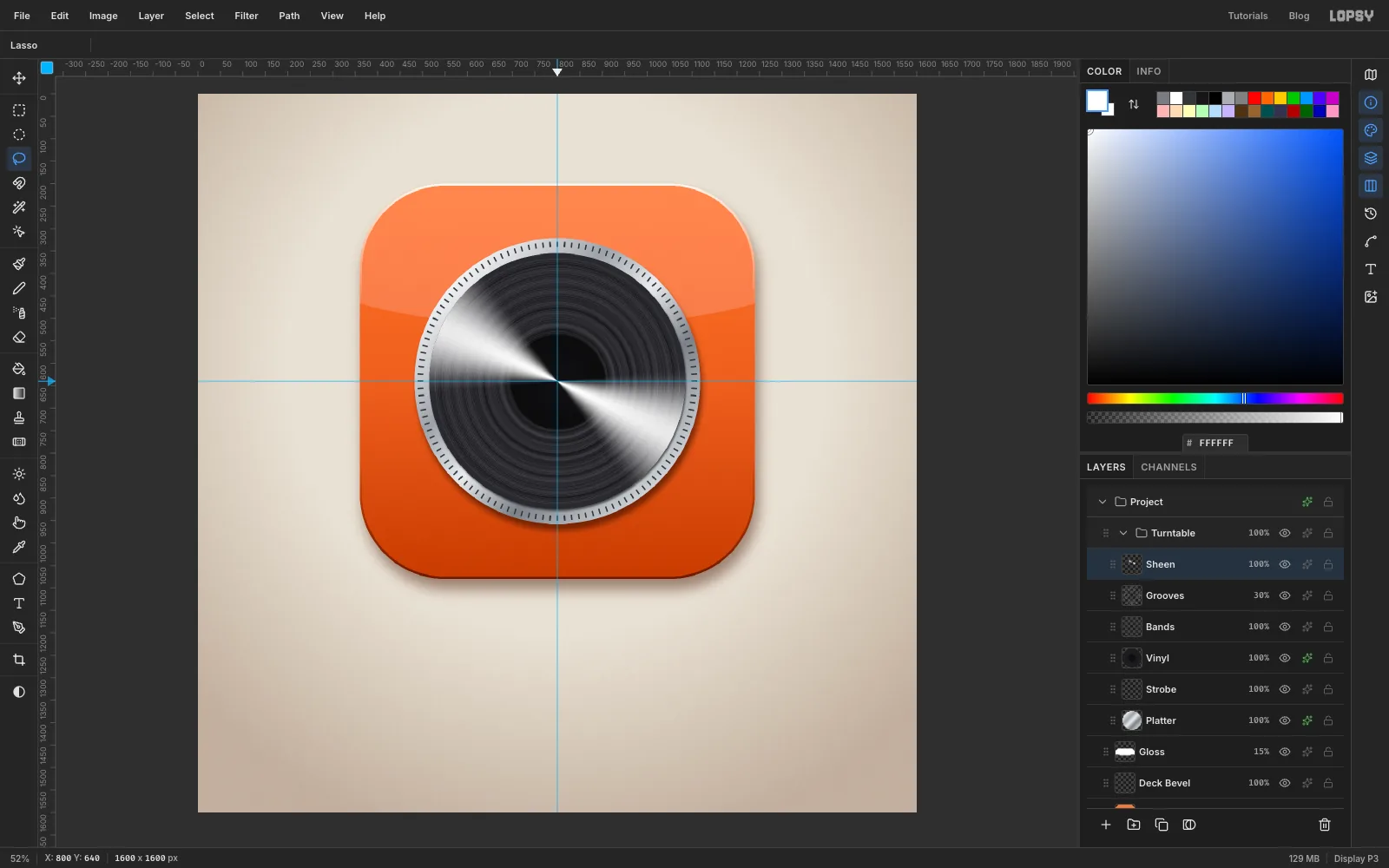The image size is (1389, 868).
Task: Activate the Eyedropper tool
Action: click(18, 547)
